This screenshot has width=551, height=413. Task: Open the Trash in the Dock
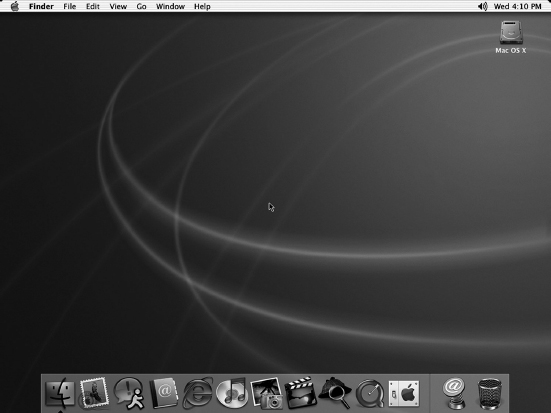(490, 393)
